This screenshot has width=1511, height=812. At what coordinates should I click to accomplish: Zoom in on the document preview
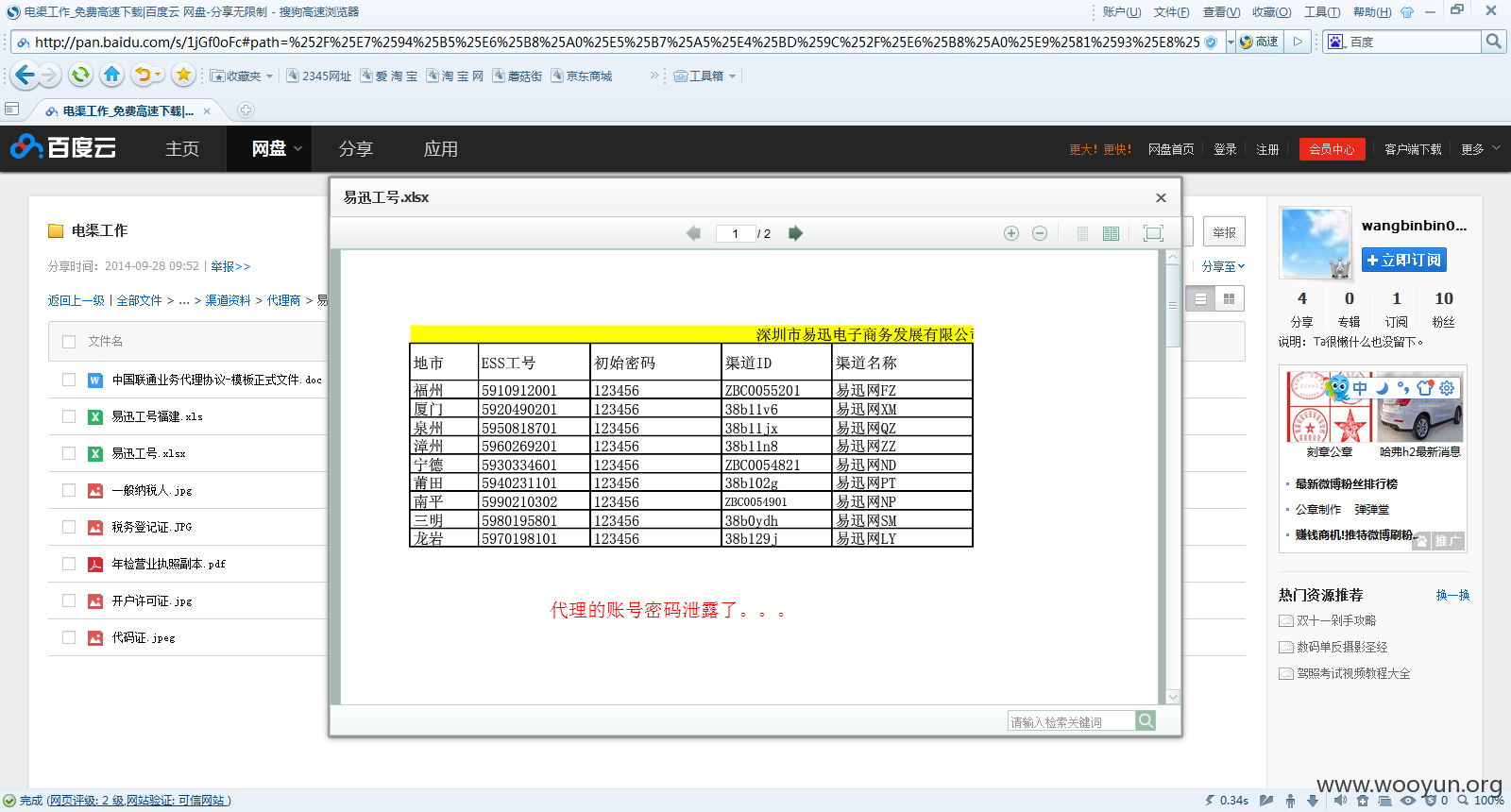point(1011,233)
